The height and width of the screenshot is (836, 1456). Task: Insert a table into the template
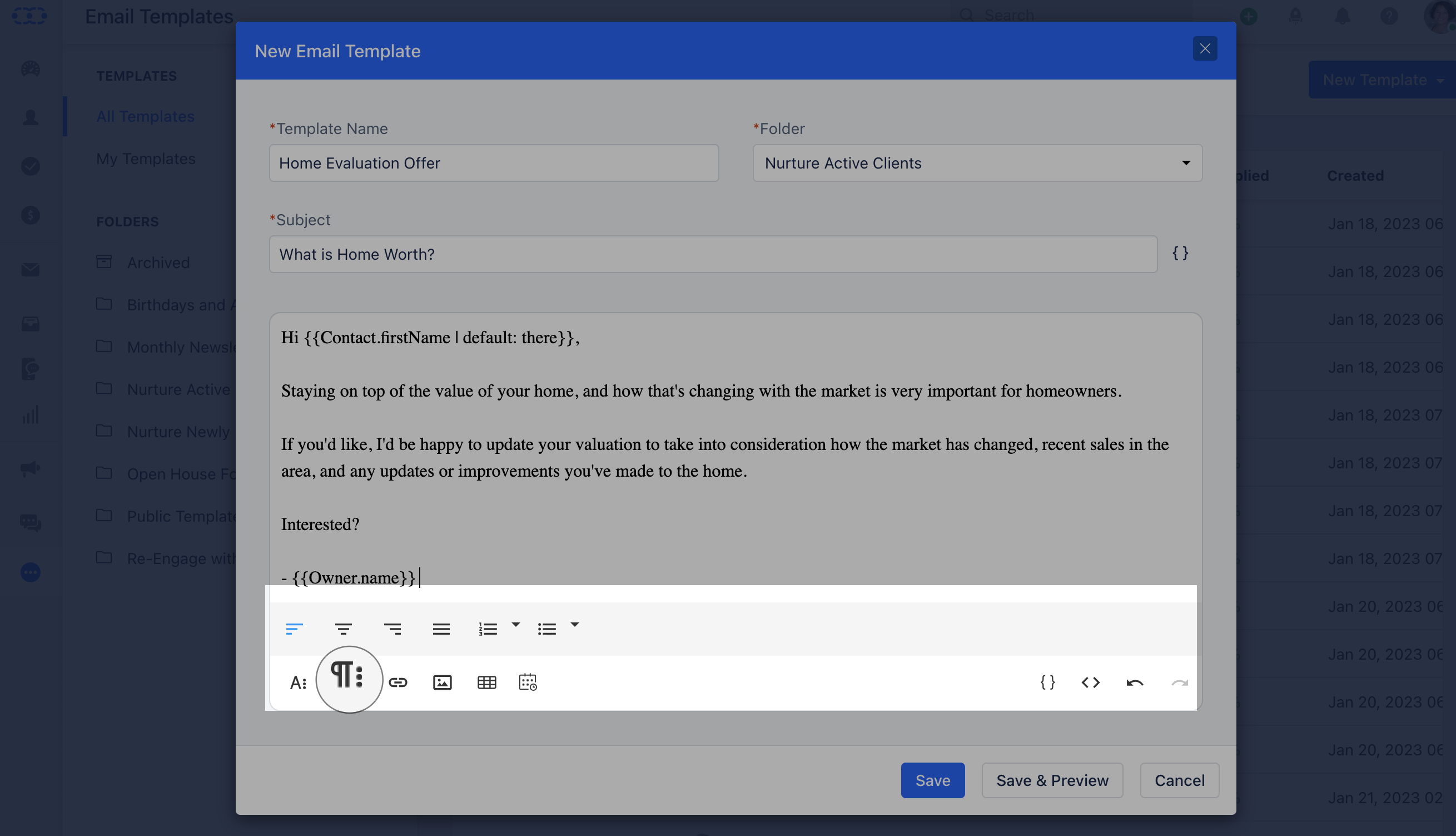486,682
